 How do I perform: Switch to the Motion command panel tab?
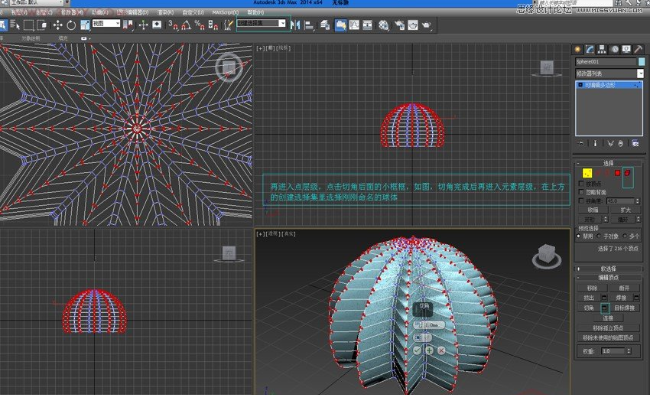tap(614, 49)
